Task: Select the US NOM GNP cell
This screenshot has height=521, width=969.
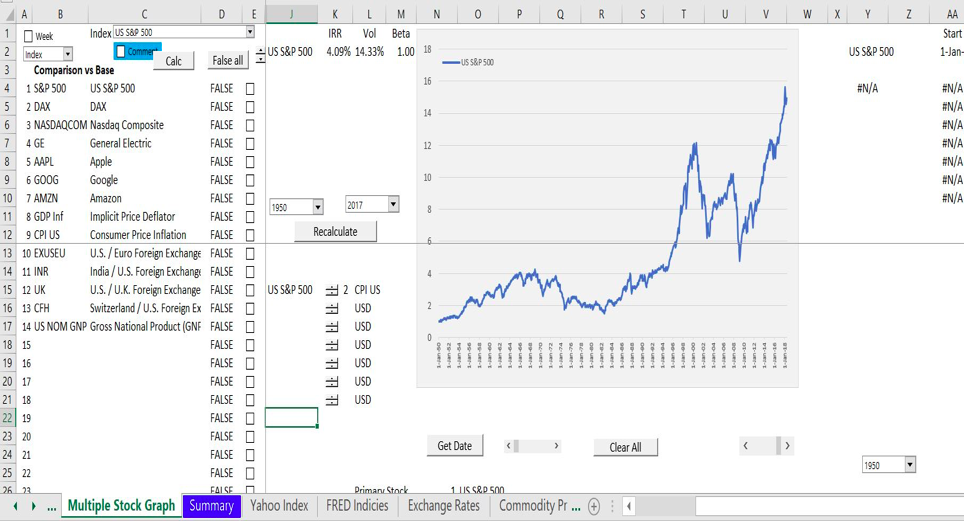Action: [x=60, y=327]
